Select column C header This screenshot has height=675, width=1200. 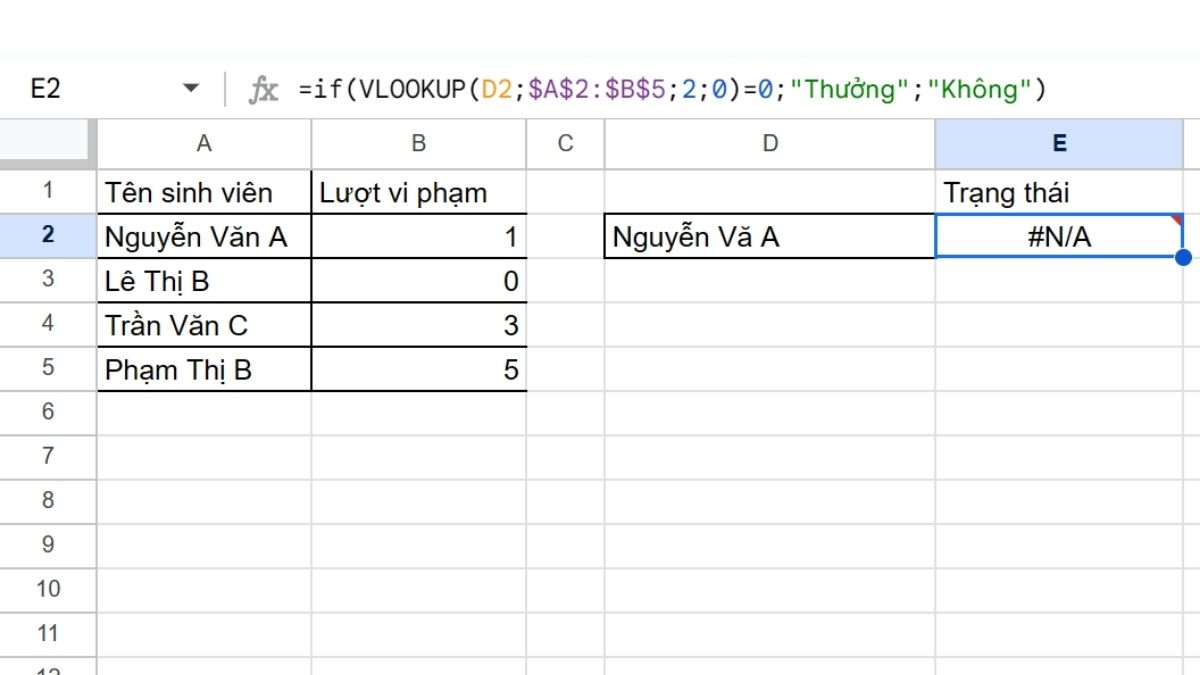566,144
